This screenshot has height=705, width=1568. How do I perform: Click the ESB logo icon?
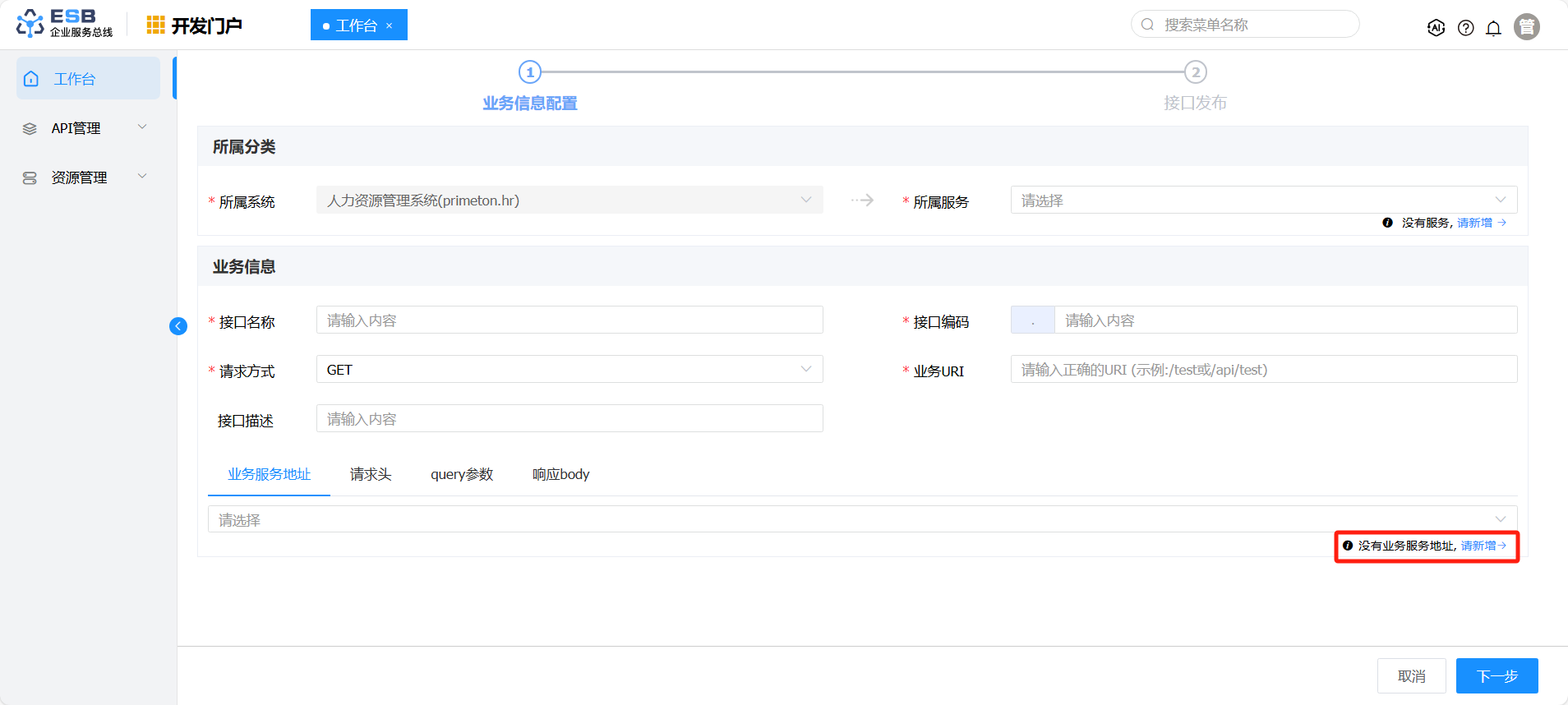[30, 24]
